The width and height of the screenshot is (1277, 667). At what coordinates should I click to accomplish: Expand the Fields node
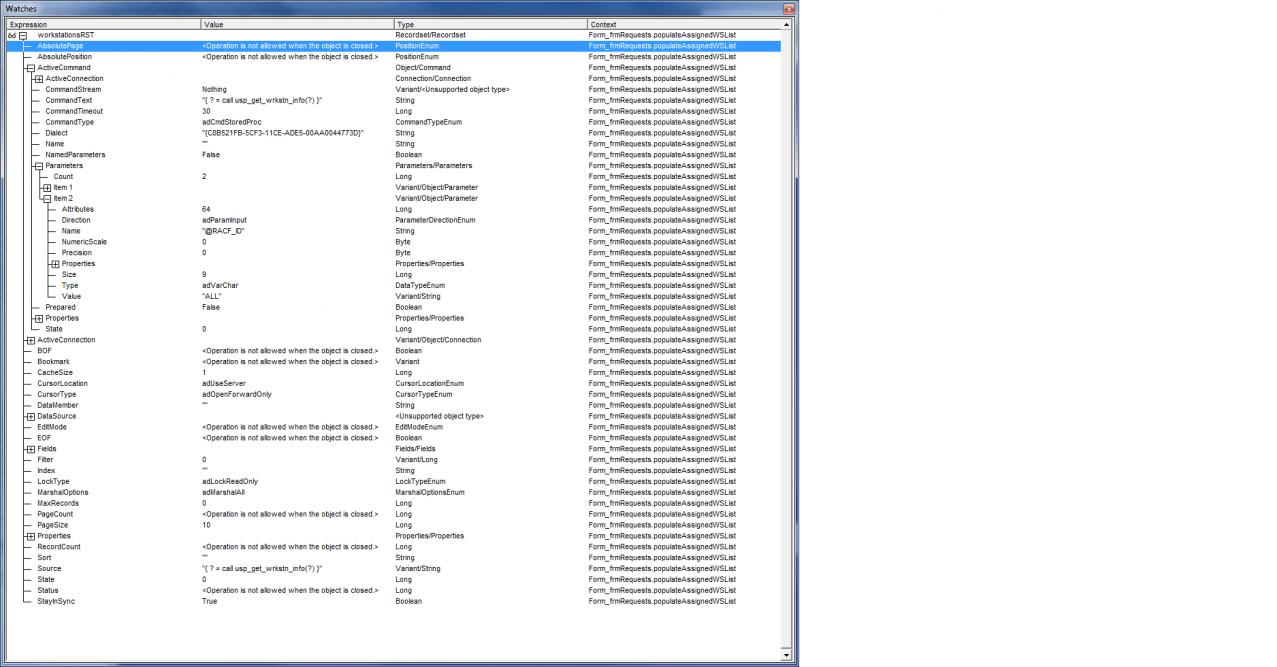point(30,449)
